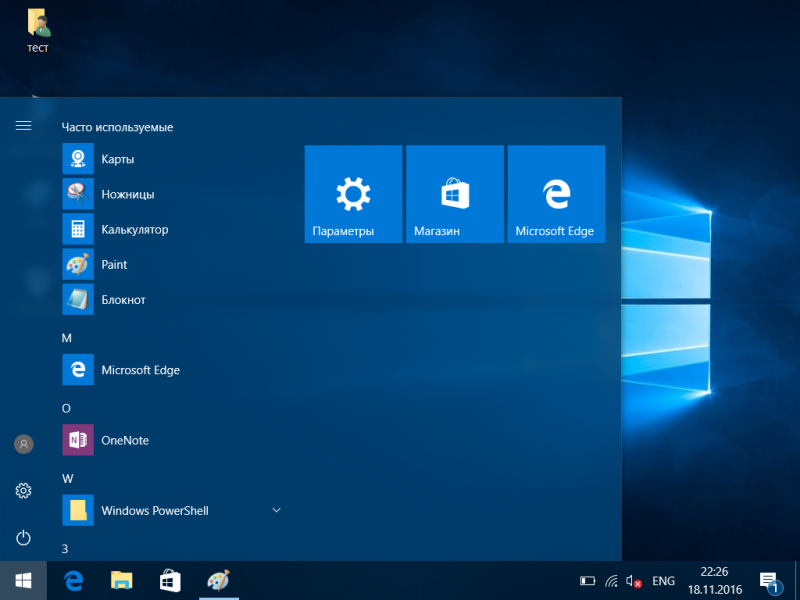
Task: Open Store from the taskbar
Action: tap(170, 581)
